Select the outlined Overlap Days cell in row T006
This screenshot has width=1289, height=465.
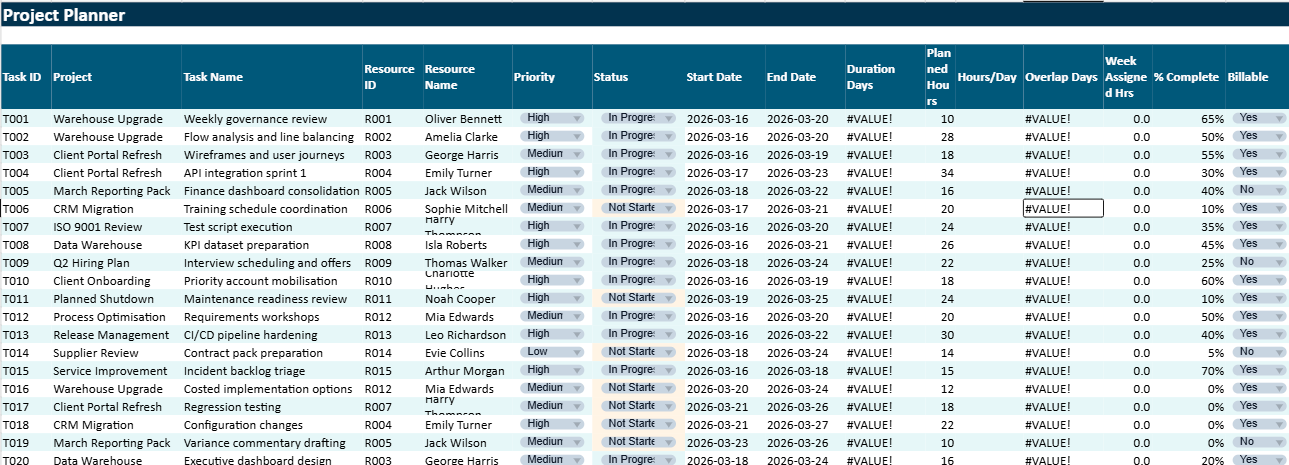(1062, 209)
